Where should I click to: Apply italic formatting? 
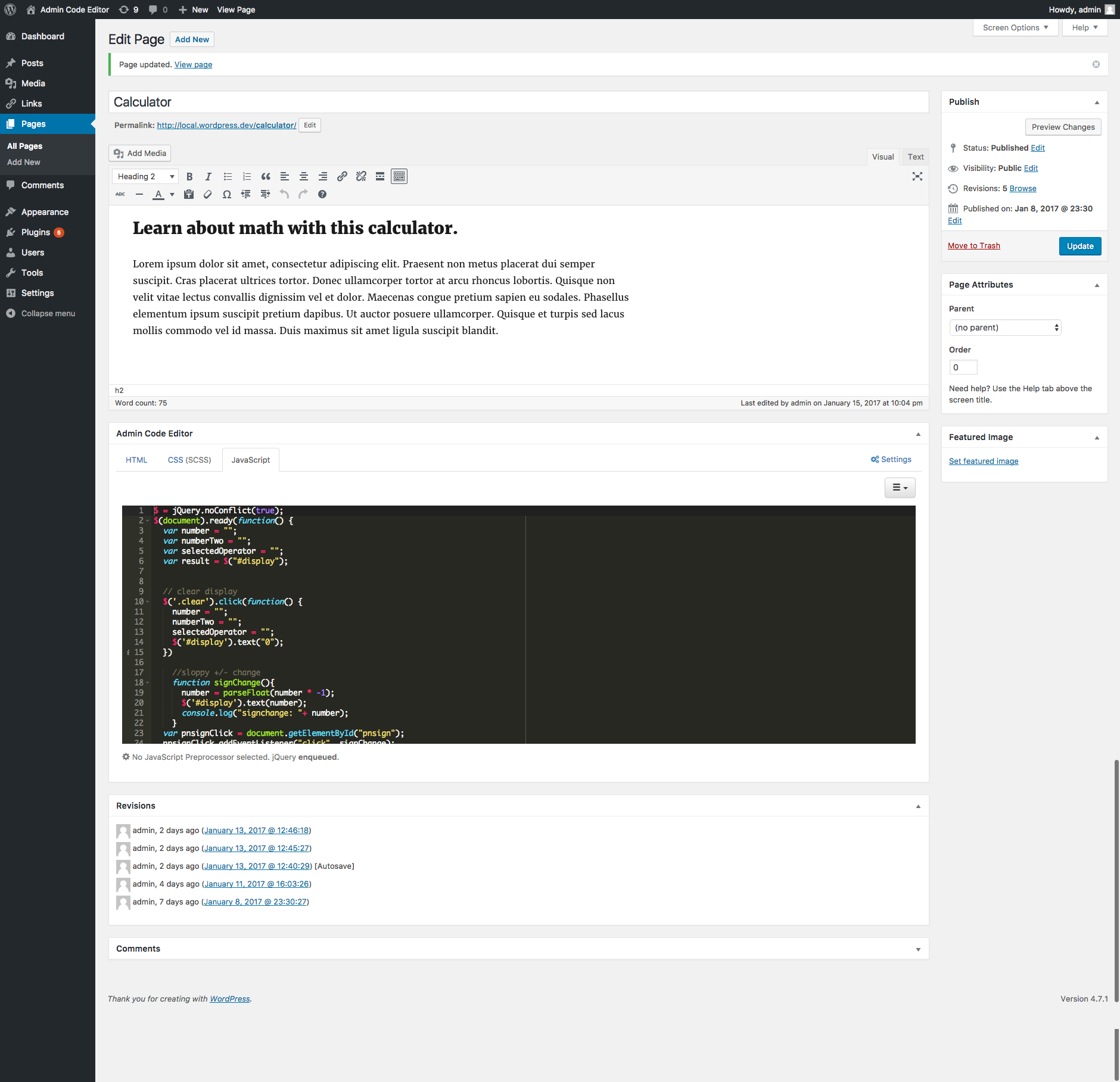pos(209,176)
